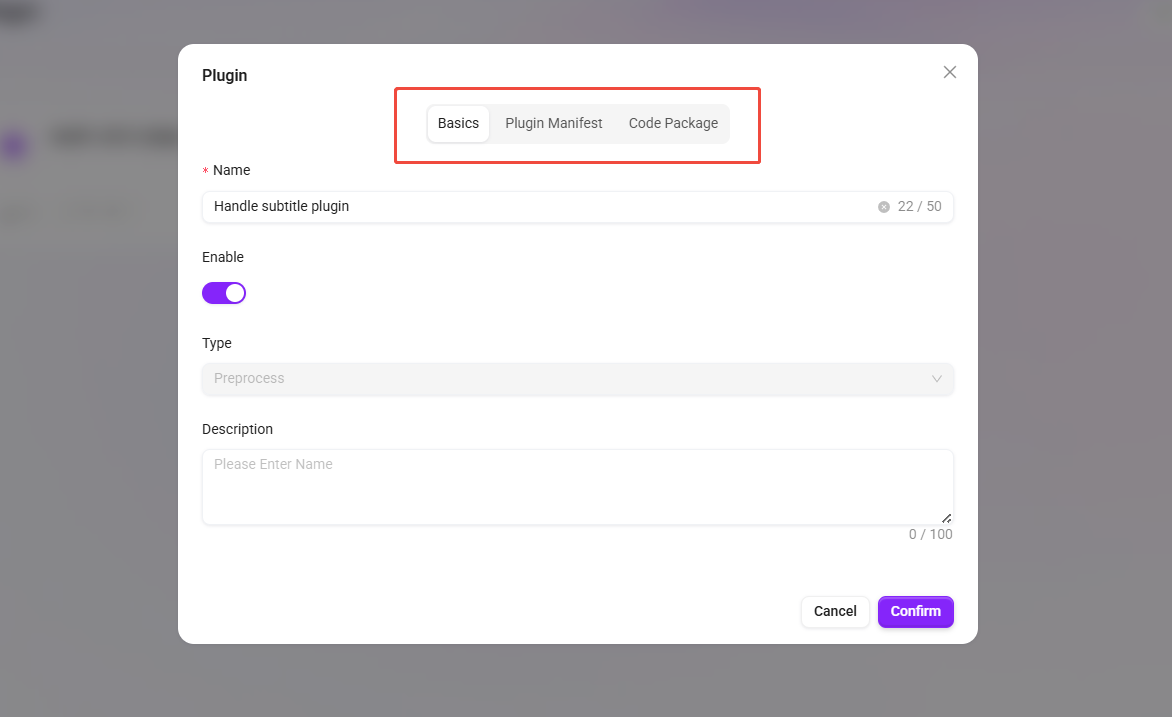The image size is (1172, 717).
Task: Click the 'Description' field label
Action: [x=237, y=429]
